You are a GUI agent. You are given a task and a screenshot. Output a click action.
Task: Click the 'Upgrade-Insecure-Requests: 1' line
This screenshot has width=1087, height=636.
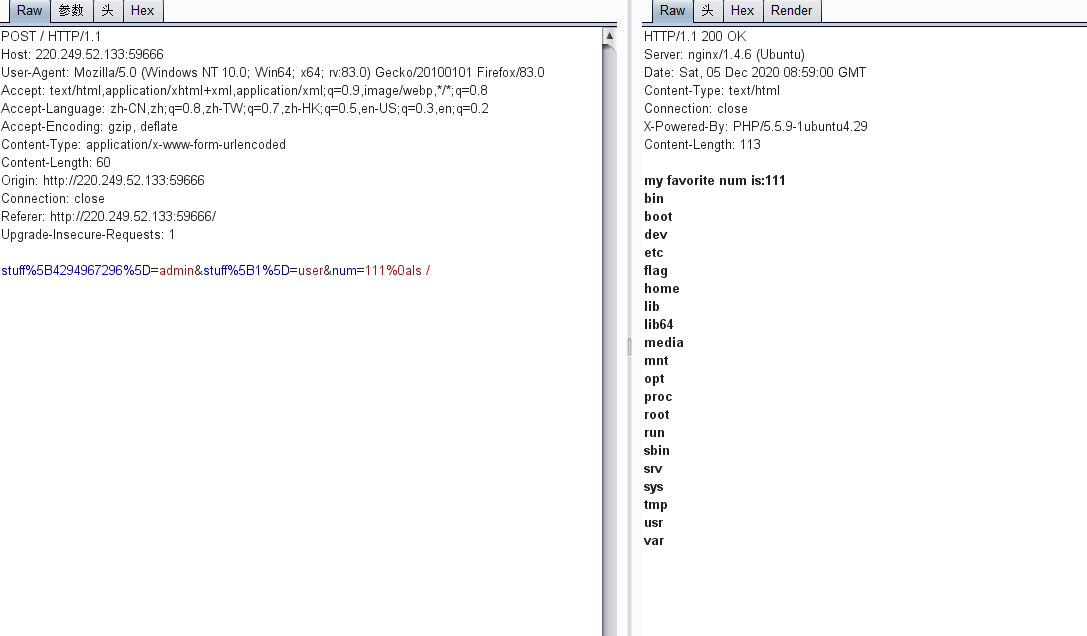(88, 234)
